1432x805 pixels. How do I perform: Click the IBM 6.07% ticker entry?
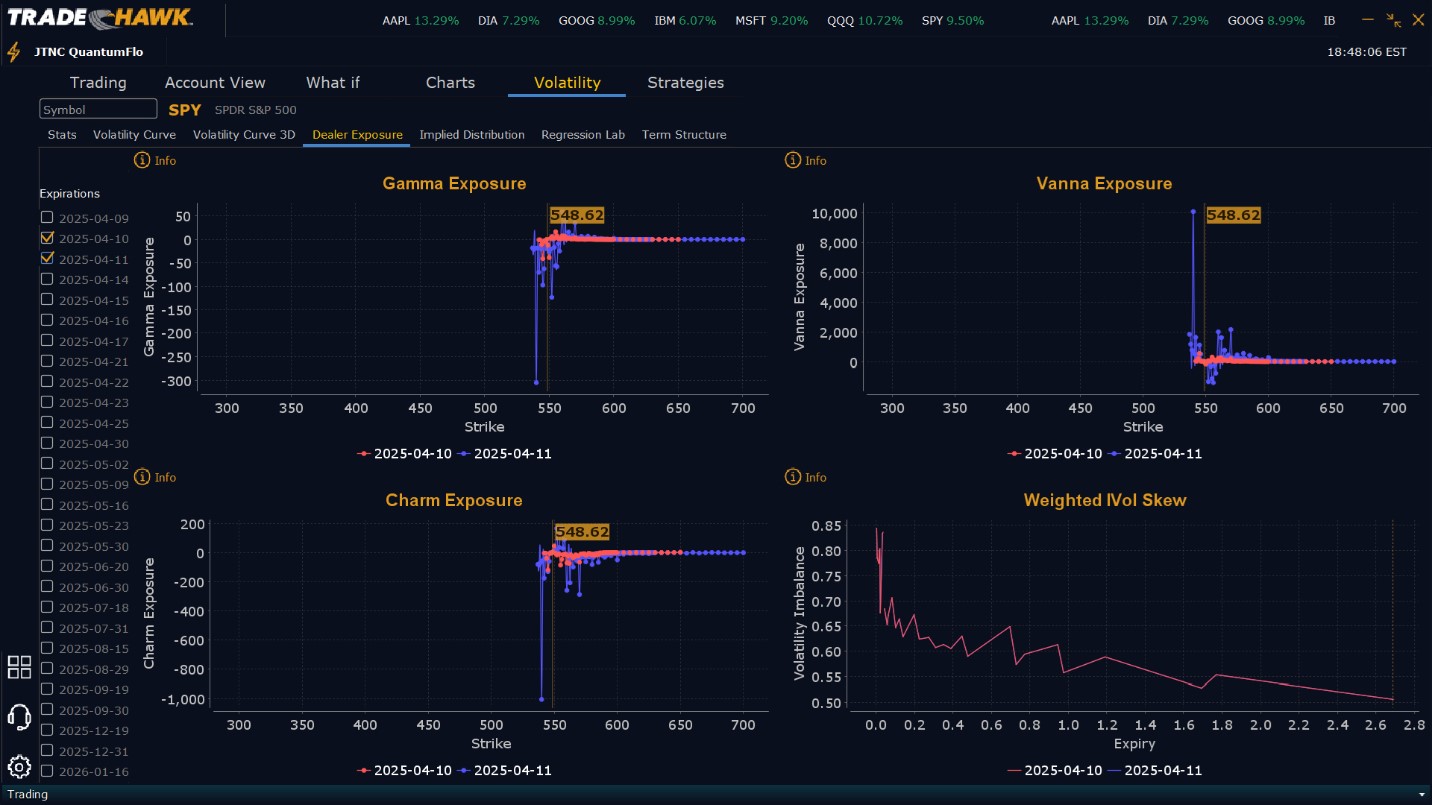[687, 21]
